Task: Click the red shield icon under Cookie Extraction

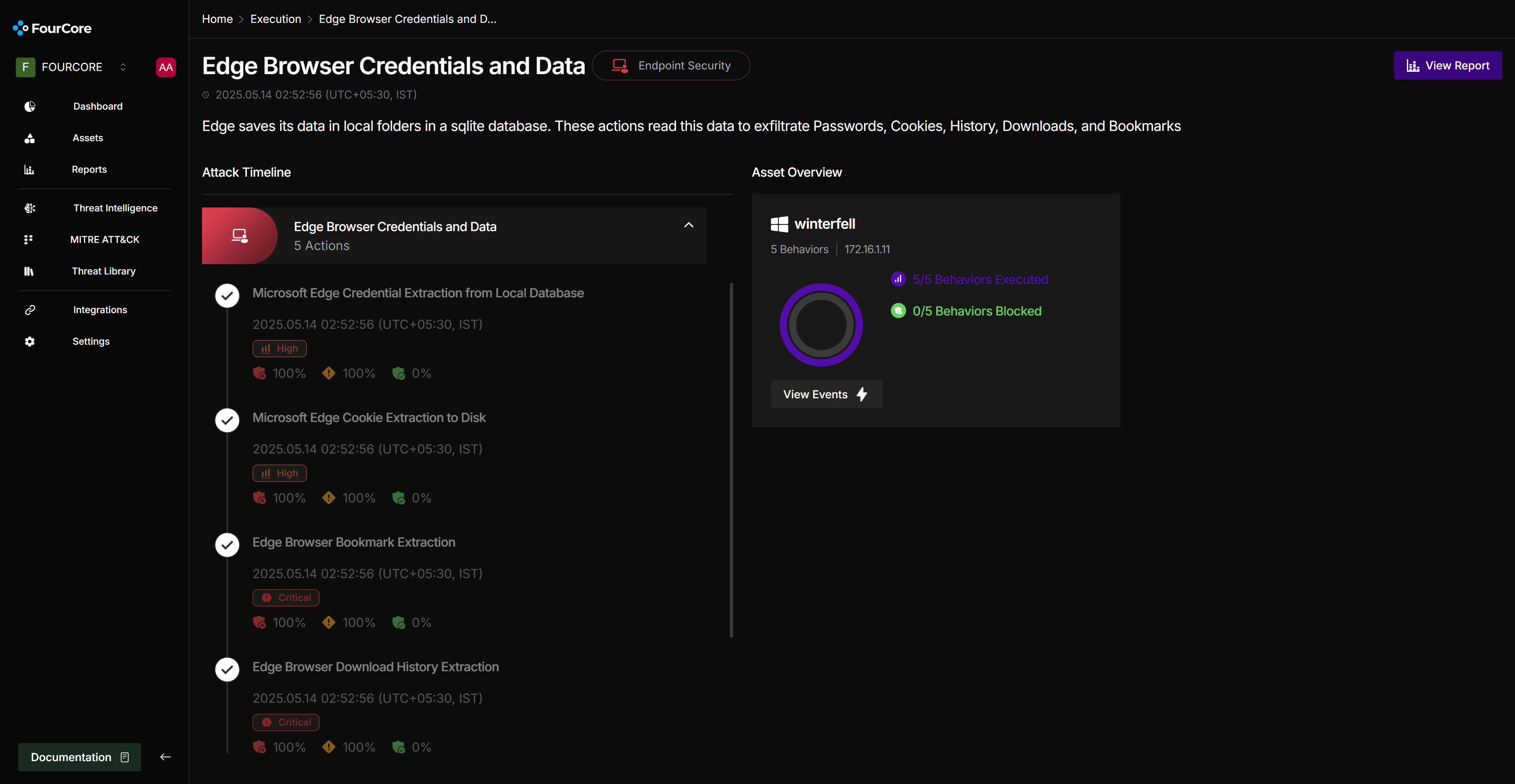Action: (x=259, y=498)
